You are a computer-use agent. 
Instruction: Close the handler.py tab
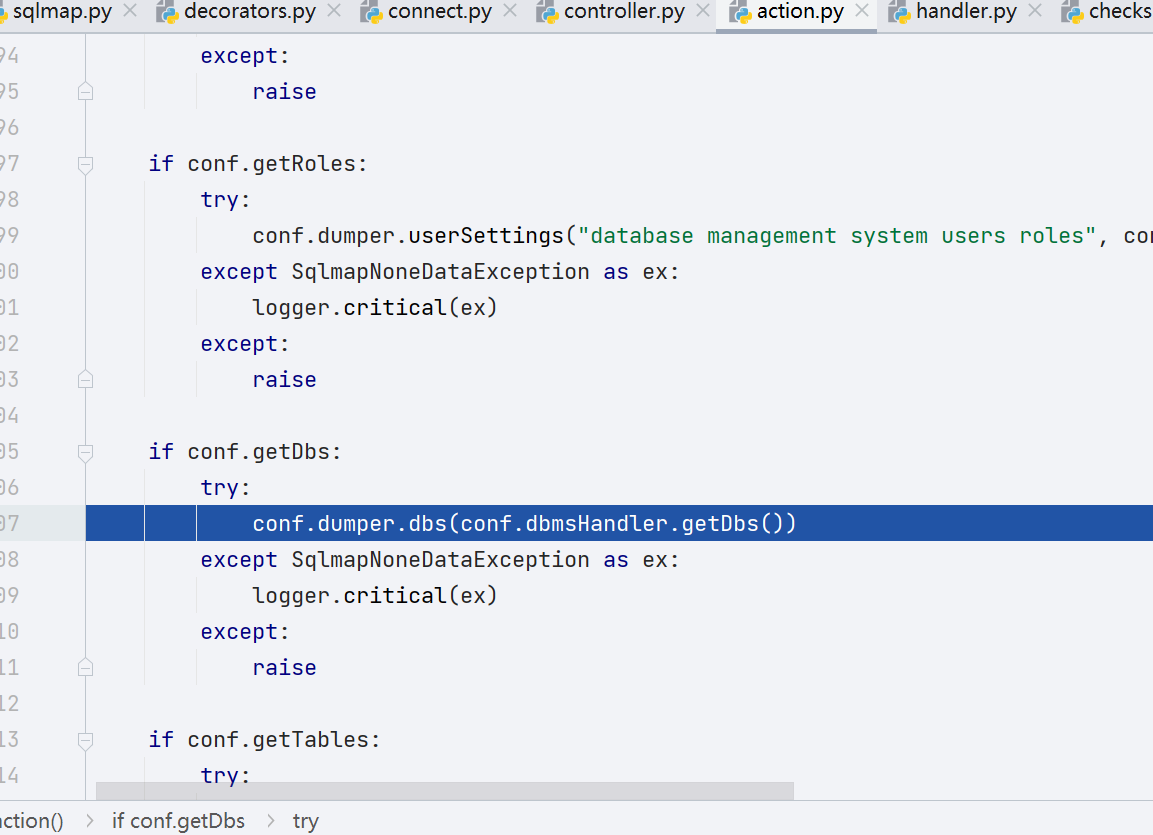coord(1035,11)
